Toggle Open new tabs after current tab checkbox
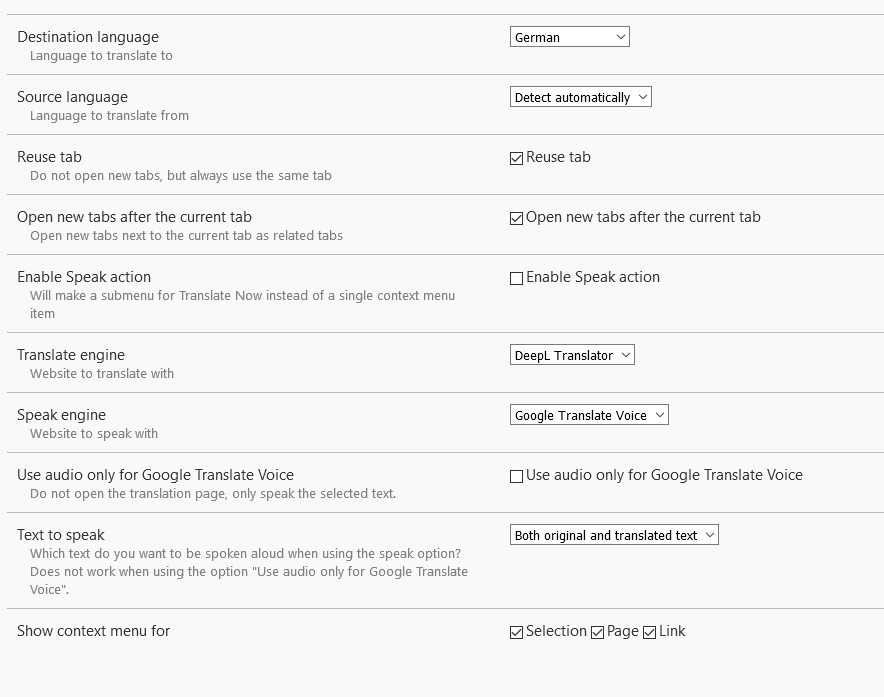The image size is (884, 697). 516,218
